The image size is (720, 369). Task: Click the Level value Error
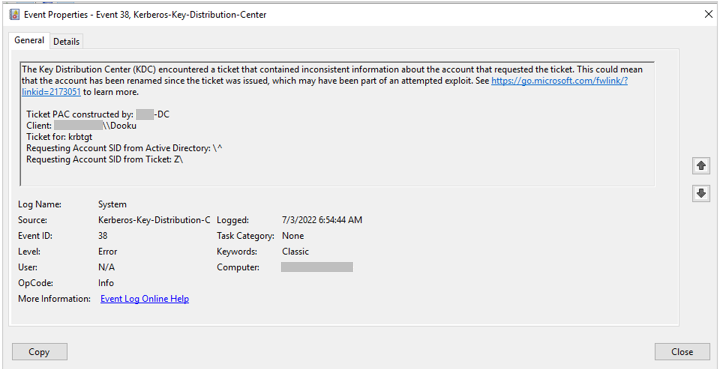click(x=107, y=252)
